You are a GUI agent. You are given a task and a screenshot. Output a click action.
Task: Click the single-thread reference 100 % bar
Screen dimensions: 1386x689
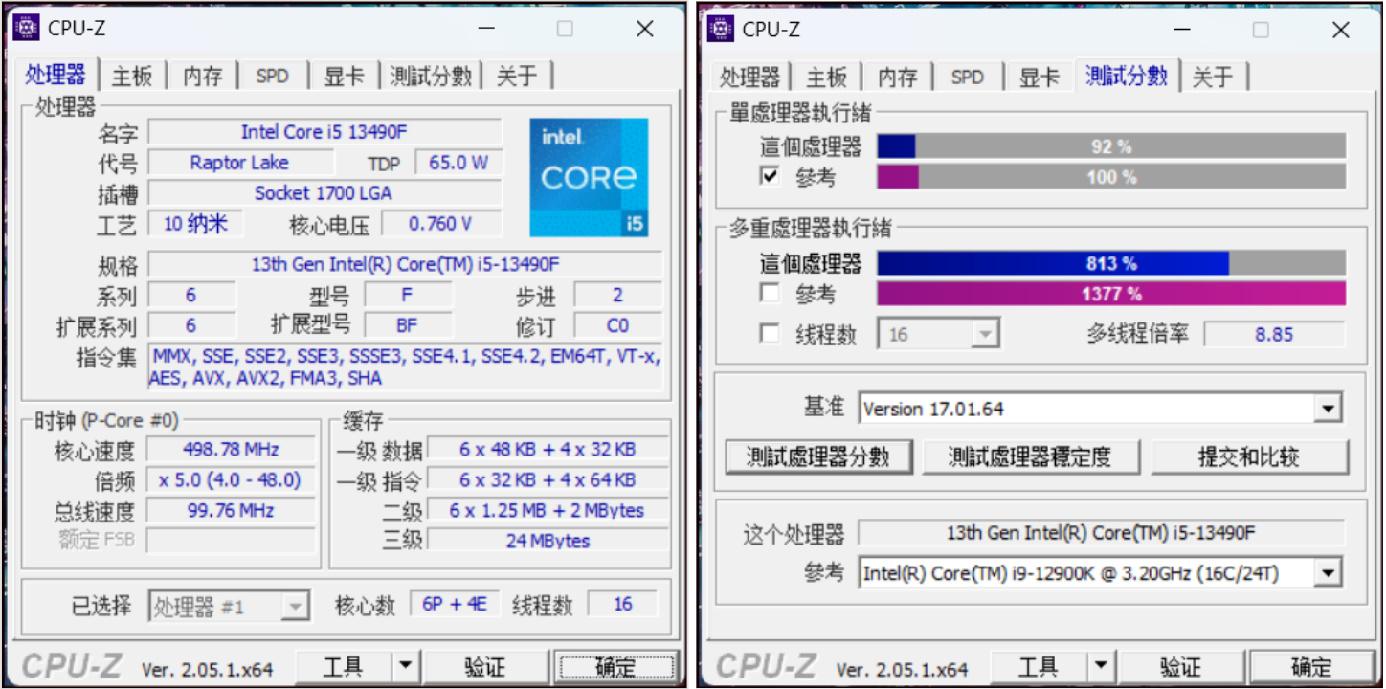pyautogui.click(x=1111, y=177)
